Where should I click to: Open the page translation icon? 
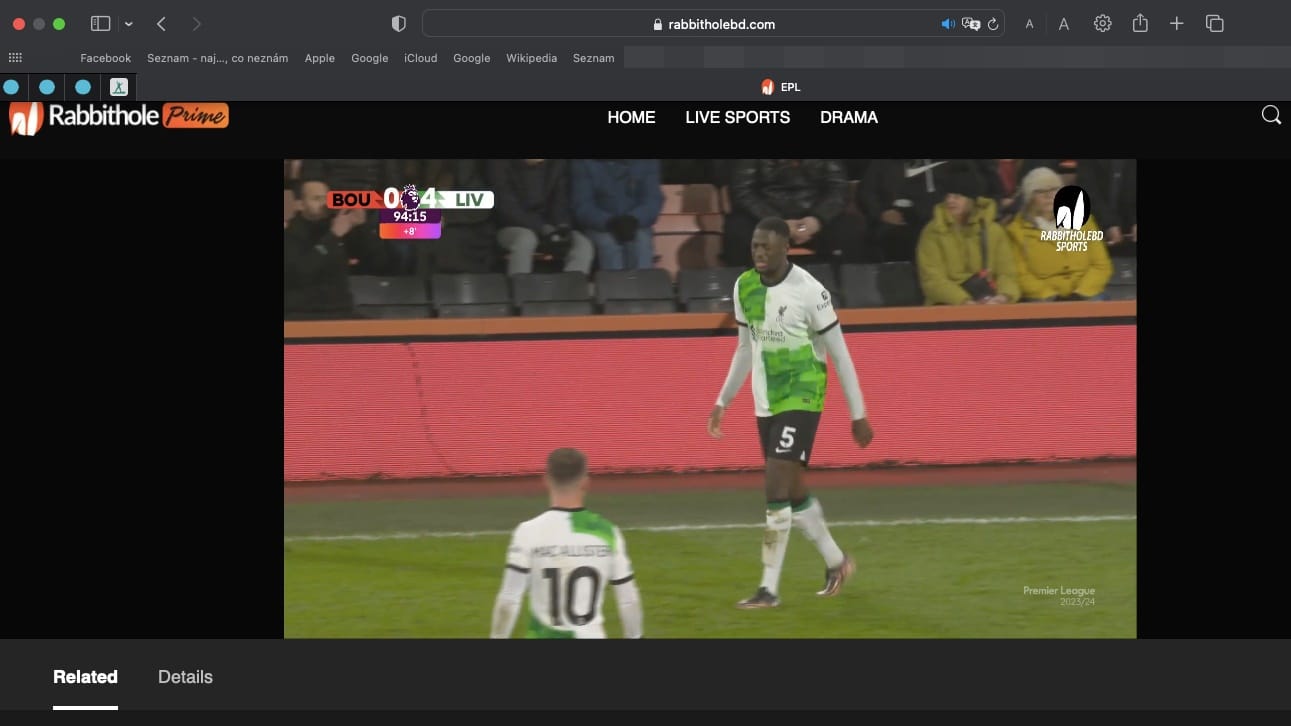[970, 24]
